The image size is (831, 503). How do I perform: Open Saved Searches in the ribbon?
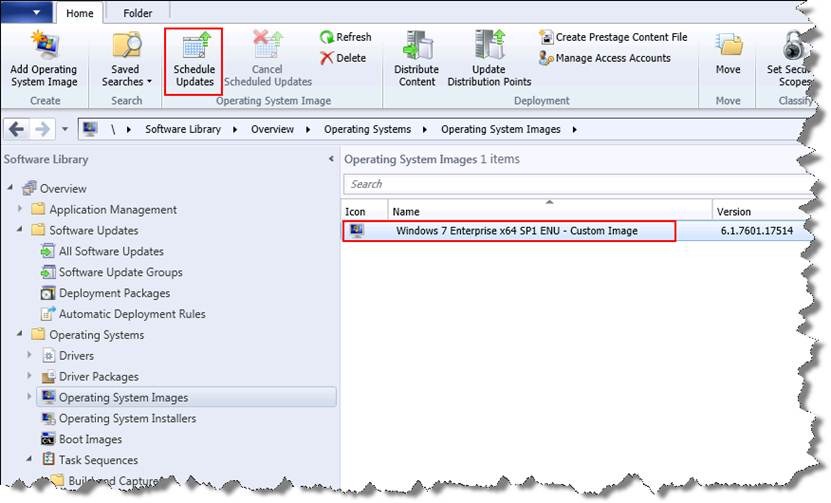(x=126, y=59)
